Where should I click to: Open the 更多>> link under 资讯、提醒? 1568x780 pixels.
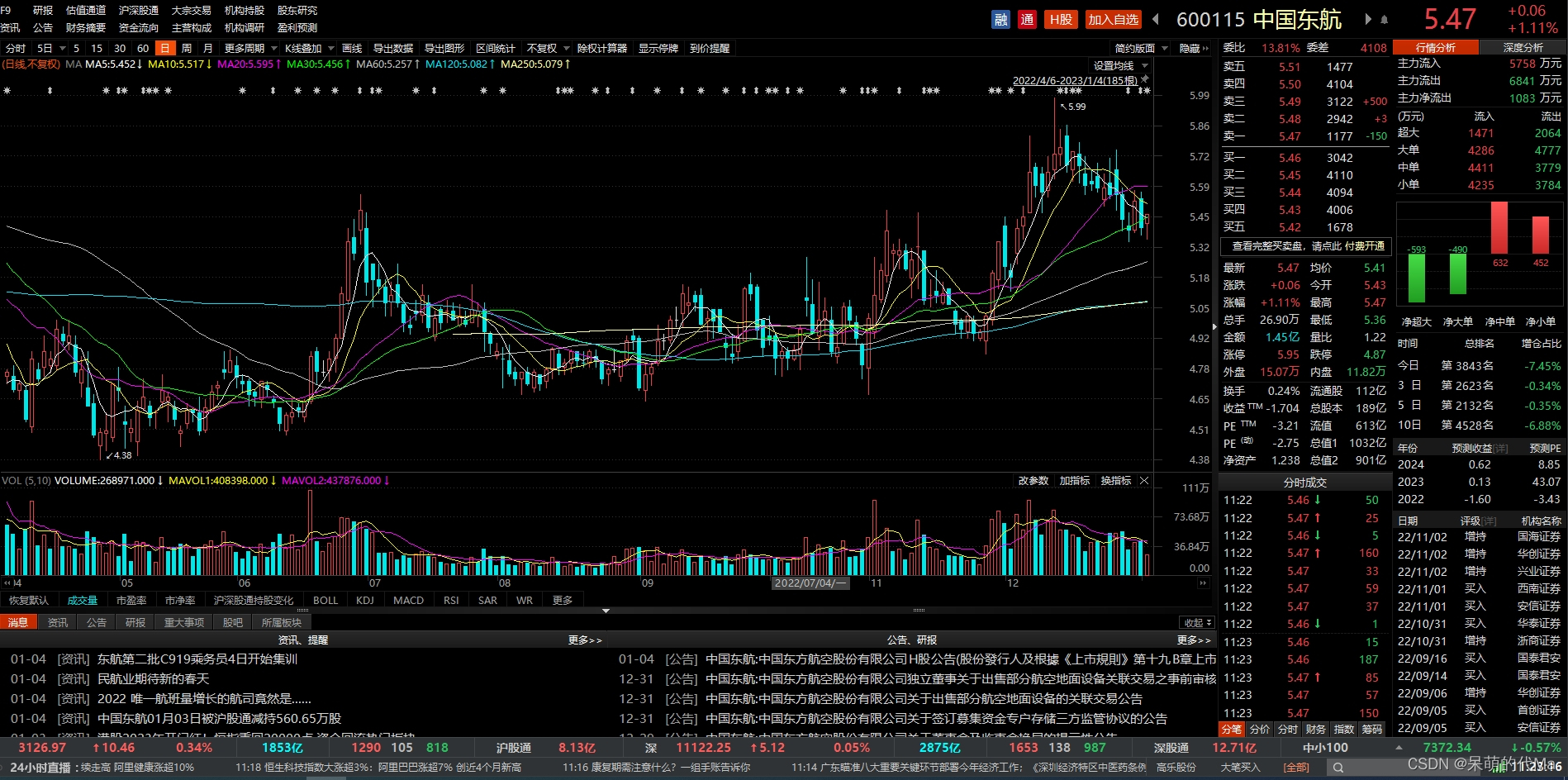pos(585,640)
